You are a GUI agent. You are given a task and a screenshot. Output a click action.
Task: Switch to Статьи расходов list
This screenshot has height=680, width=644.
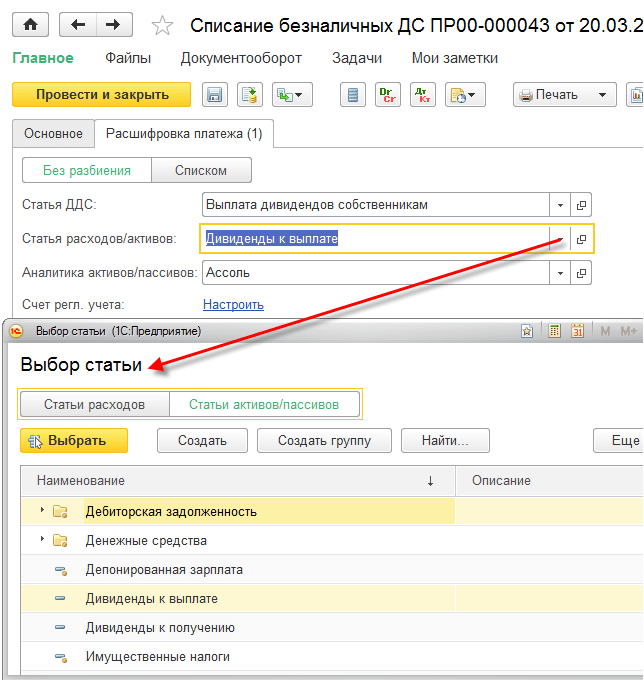point(95,405)
